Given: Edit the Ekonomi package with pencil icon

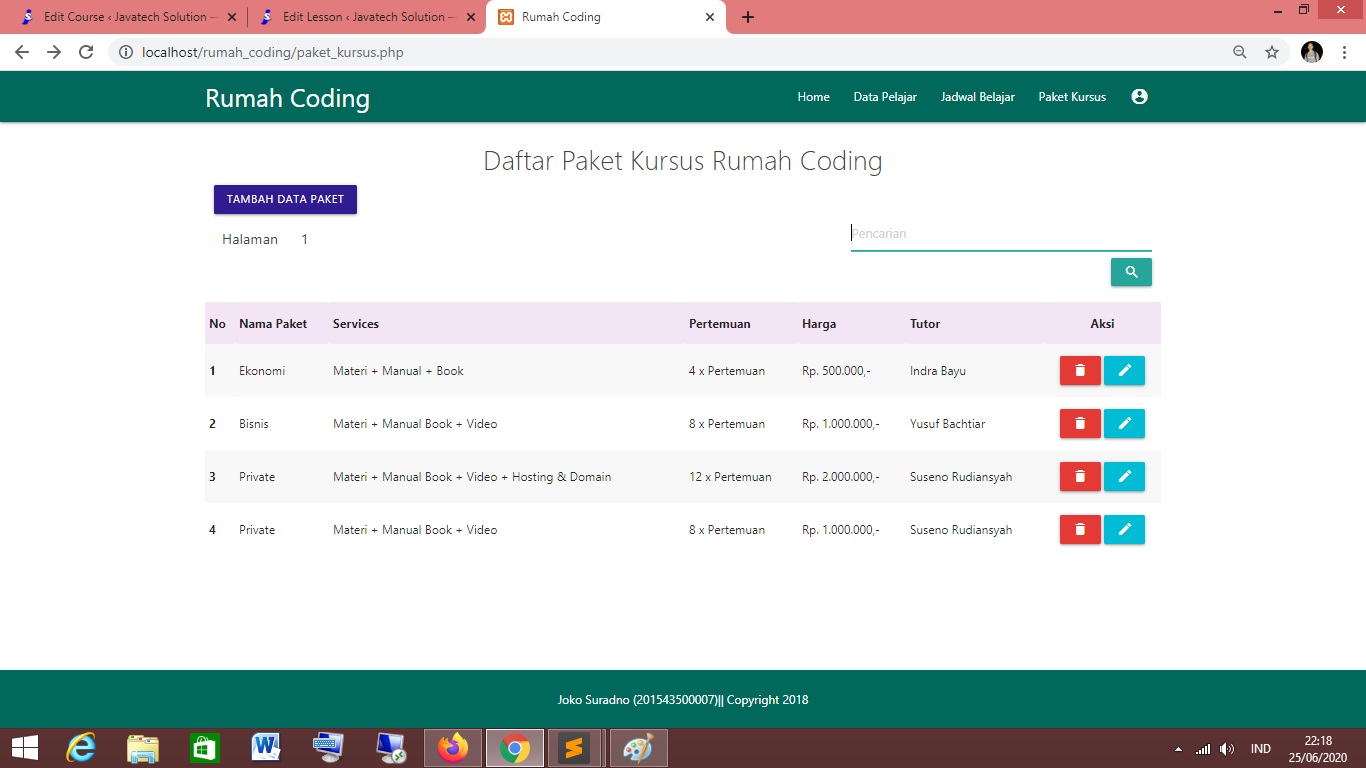Looking at the screenshot, I should click(1124, 371).
